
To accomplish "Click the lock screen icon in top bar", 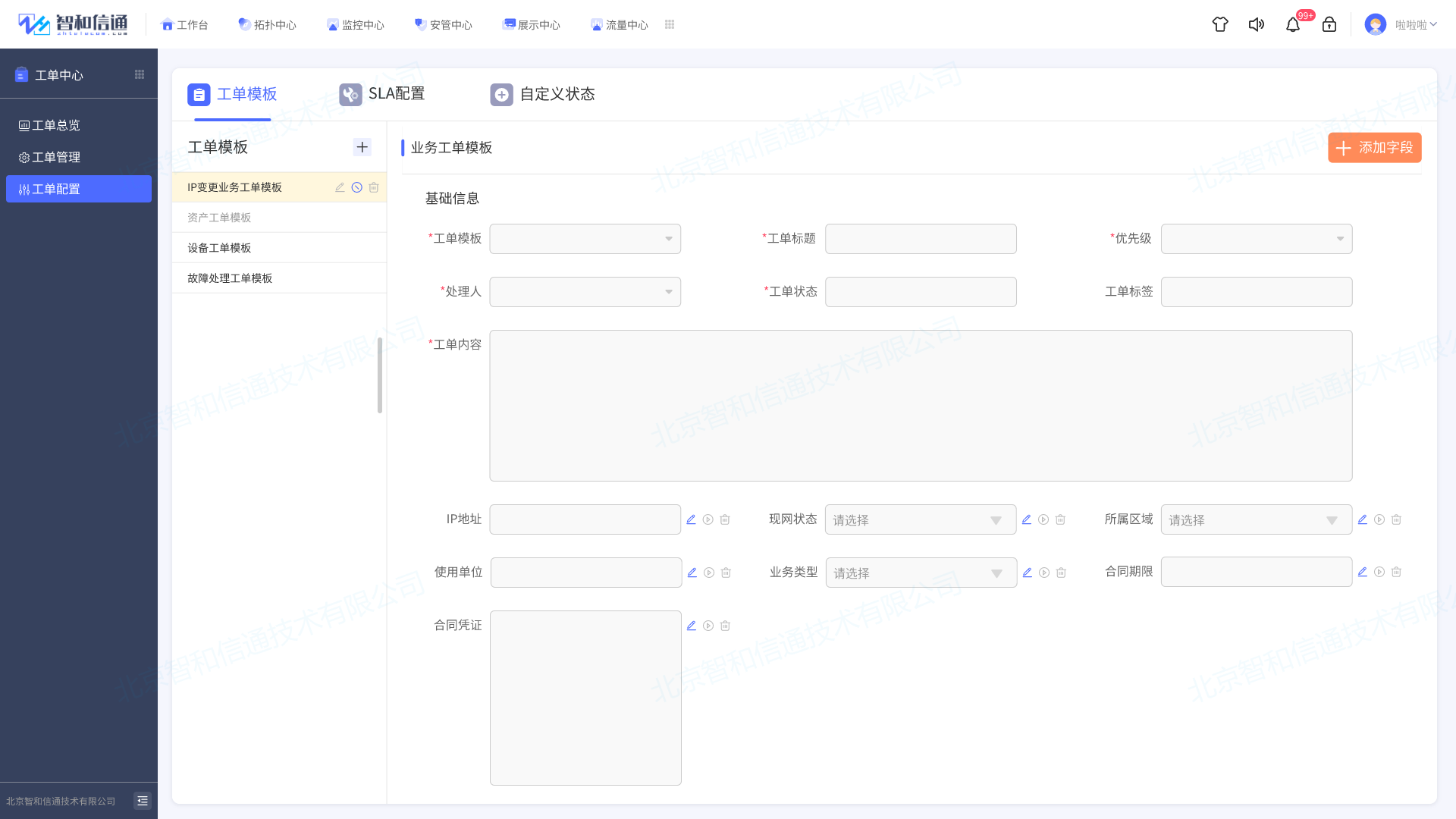I will click(x=1329, y=25).
